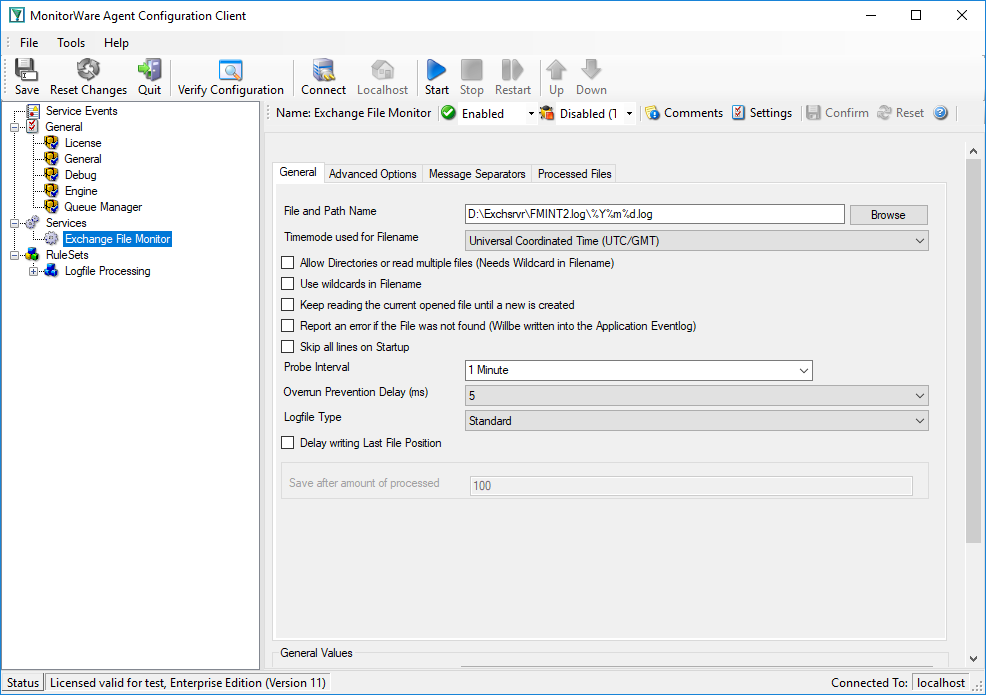Select Exchange File Monitor in the tree
Viewport: 986px width, 695px height.
click(x=118, y=239)
